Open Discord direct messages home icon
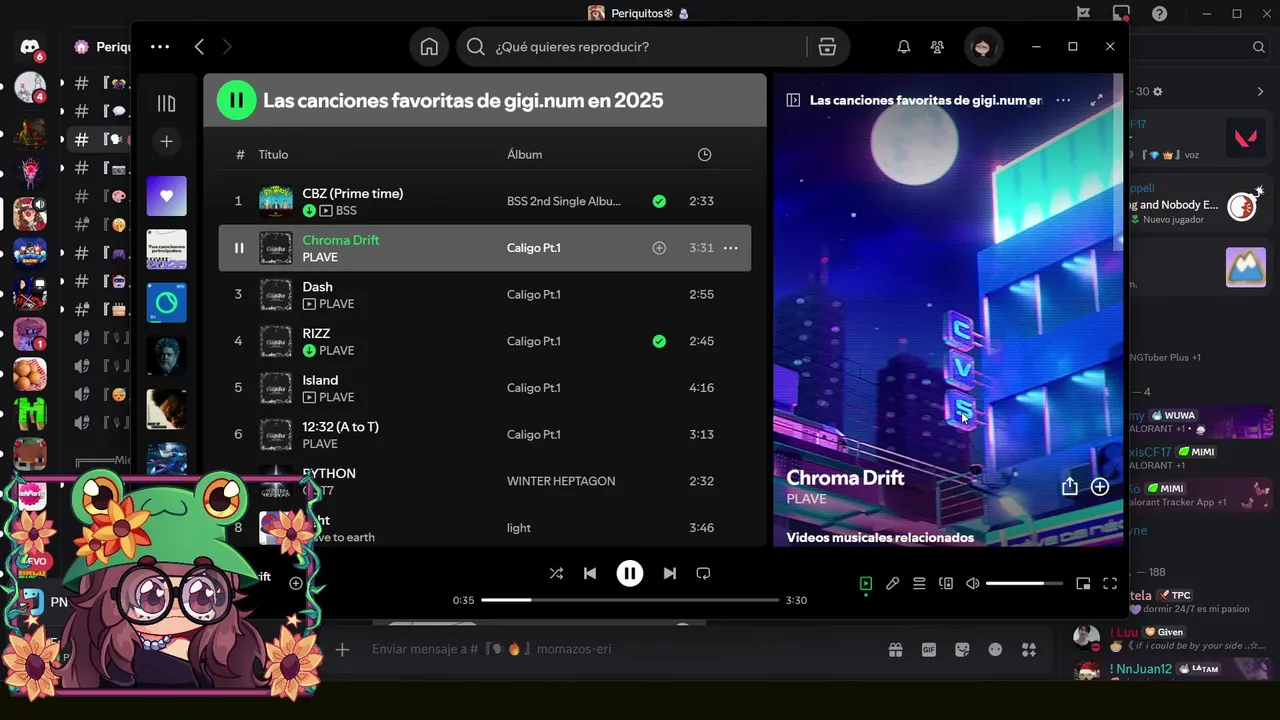Viewport: 1280px width, 720px height. [x=30, y=46]
